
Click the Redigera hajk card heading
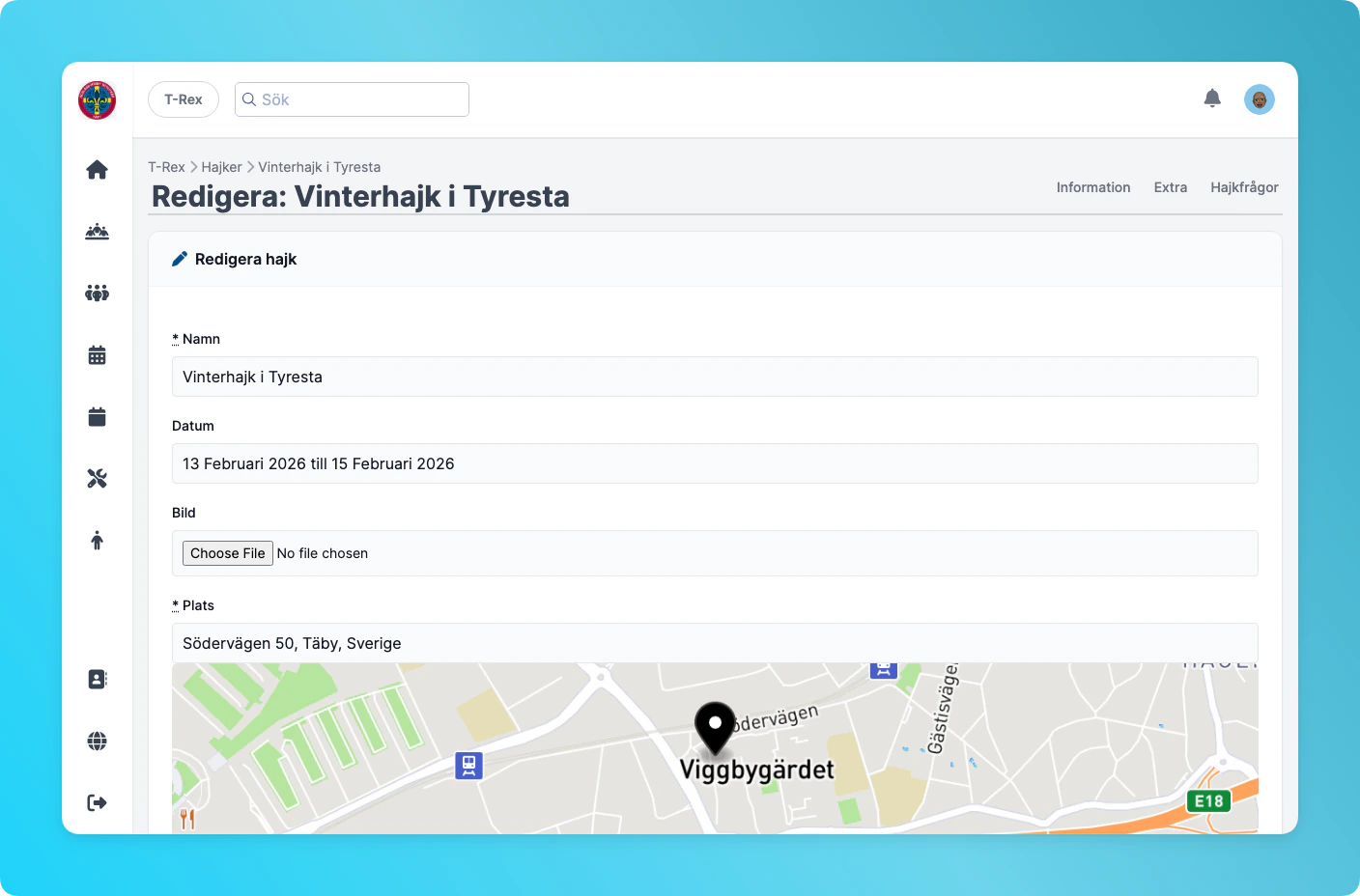(245, 259)
